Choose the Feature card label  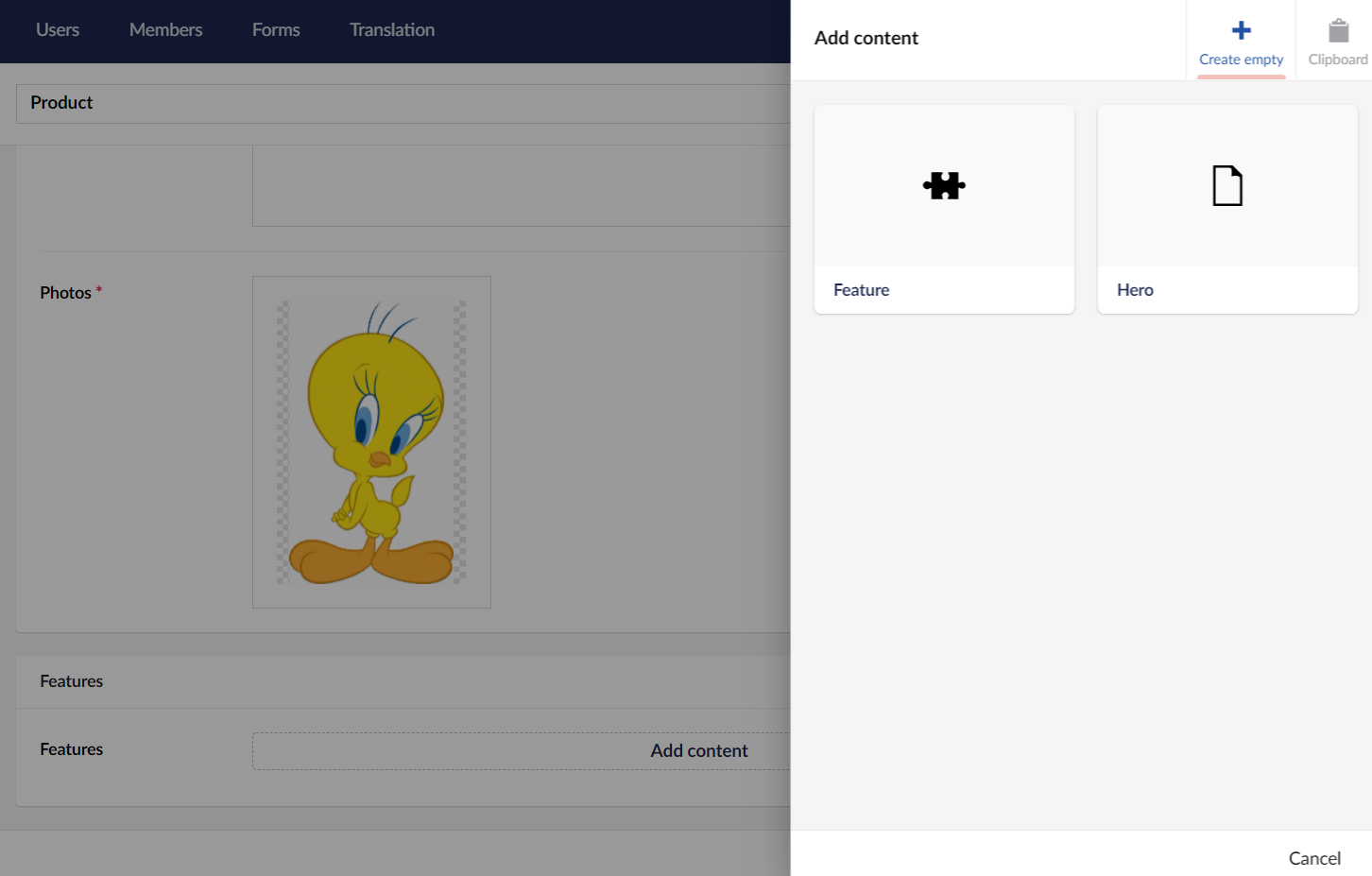click(x=861, y=290)
